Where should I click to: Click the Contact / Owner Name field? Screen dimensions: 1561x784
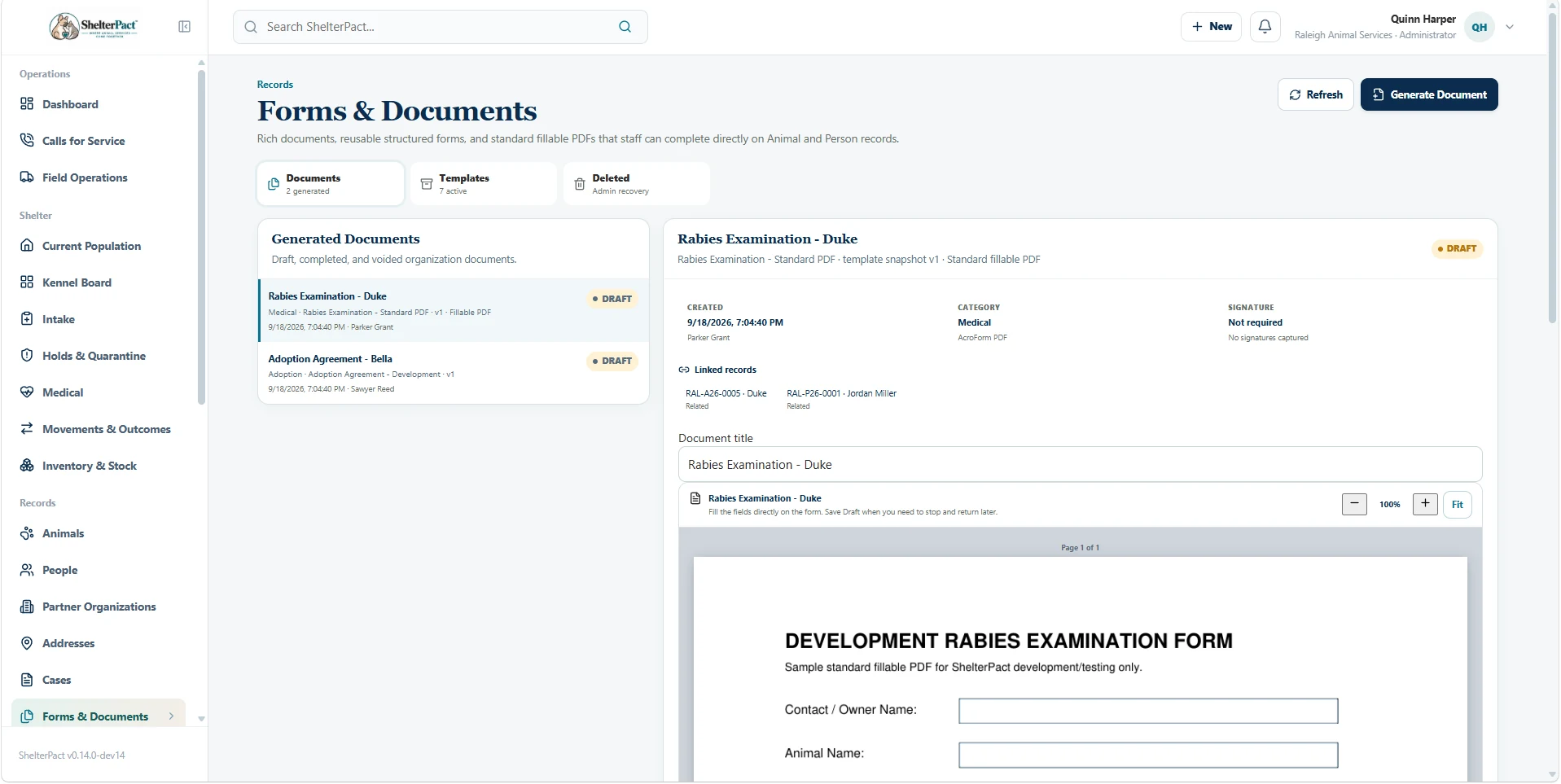point(1148,711)
